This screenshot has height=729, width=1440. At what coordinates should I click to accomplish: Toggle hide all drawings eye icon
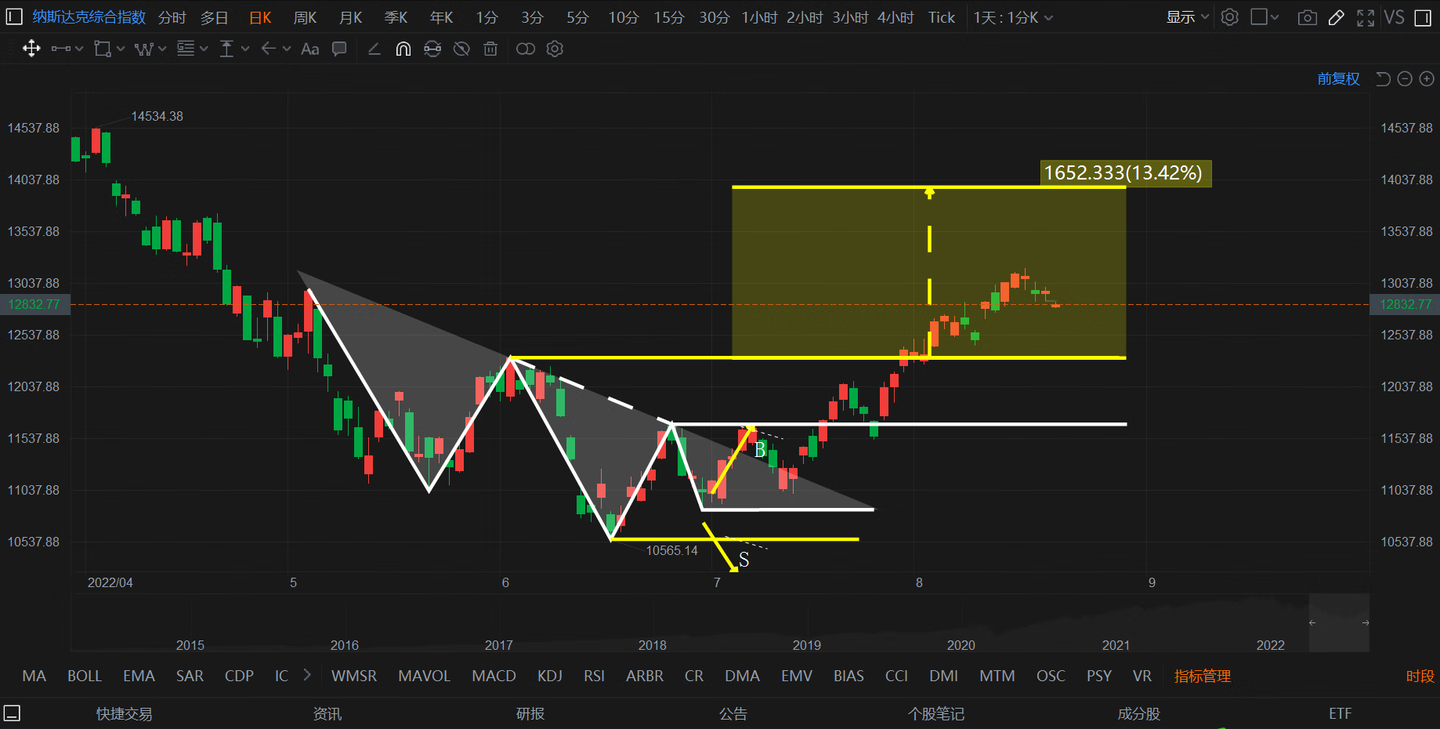[x=461, y=49]
